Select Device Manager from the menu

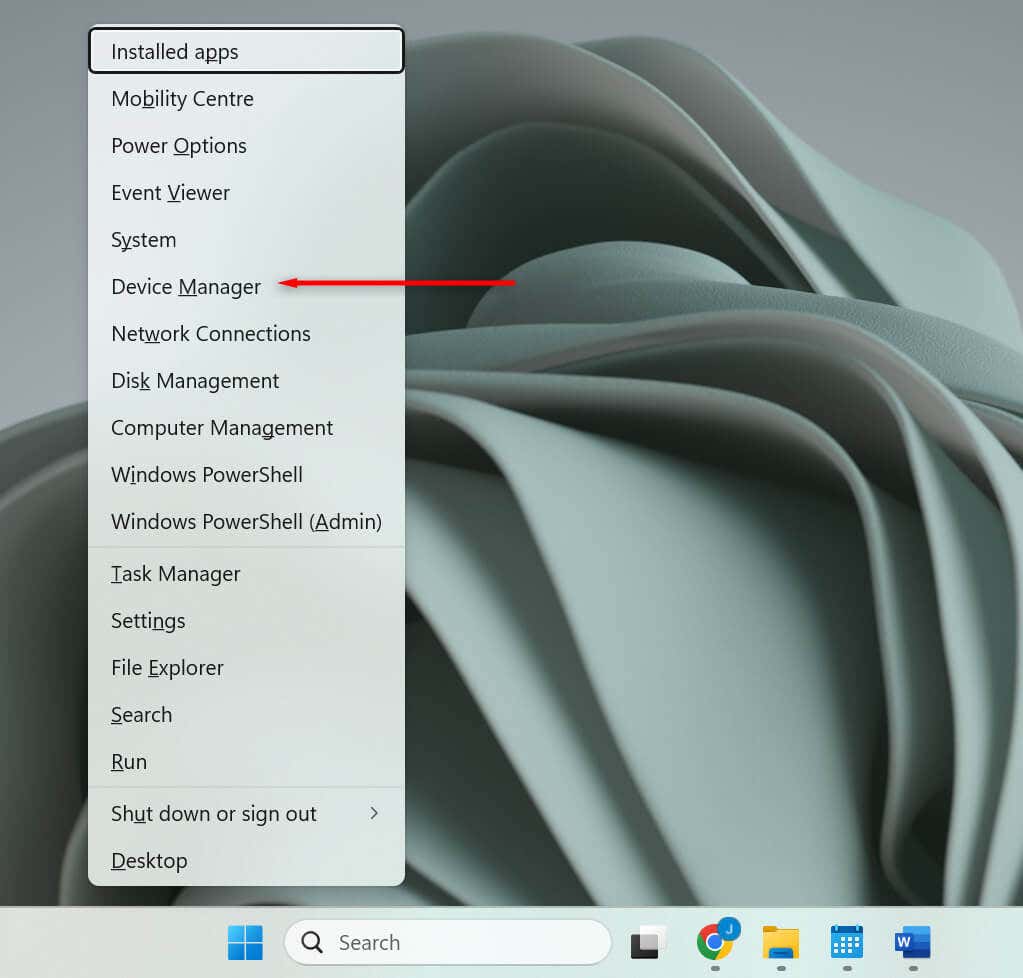click(186, 287)
